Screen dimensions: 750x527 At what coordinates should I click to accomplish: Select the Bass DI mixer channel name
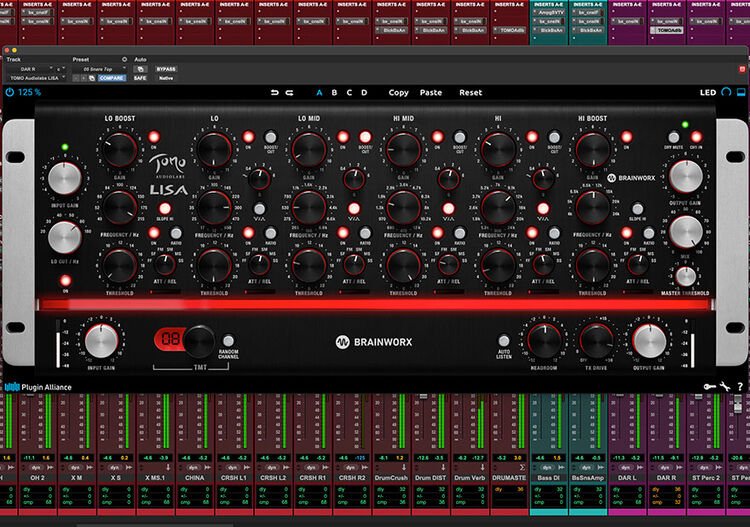pos(549,478)
